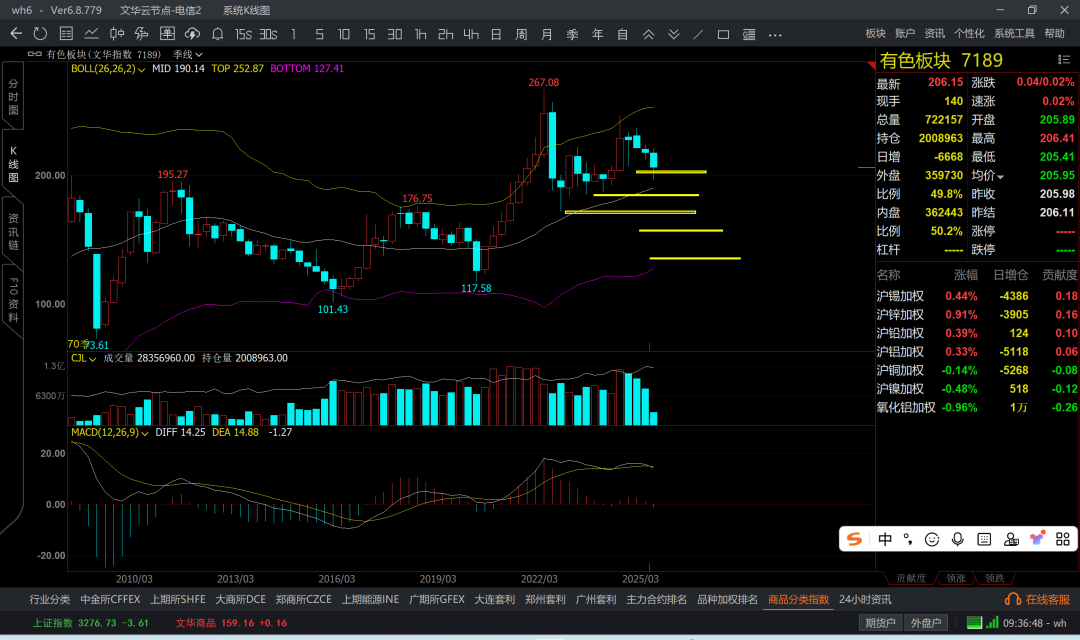Open the more options ellipsis in toolbar
The width and height of the screenshot is (1080, 640).
tap(775, 34)
